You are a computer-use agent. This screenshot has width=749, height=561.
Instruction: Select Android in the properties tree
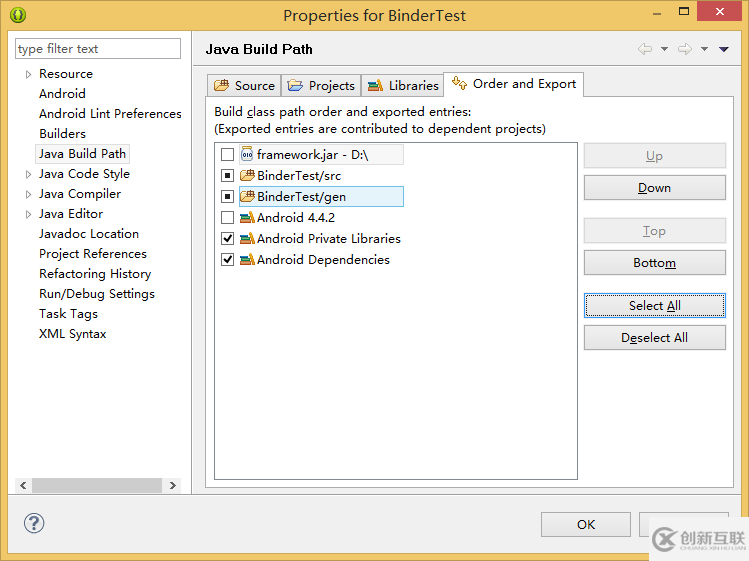pyautogui.click(x=62, y=94)
